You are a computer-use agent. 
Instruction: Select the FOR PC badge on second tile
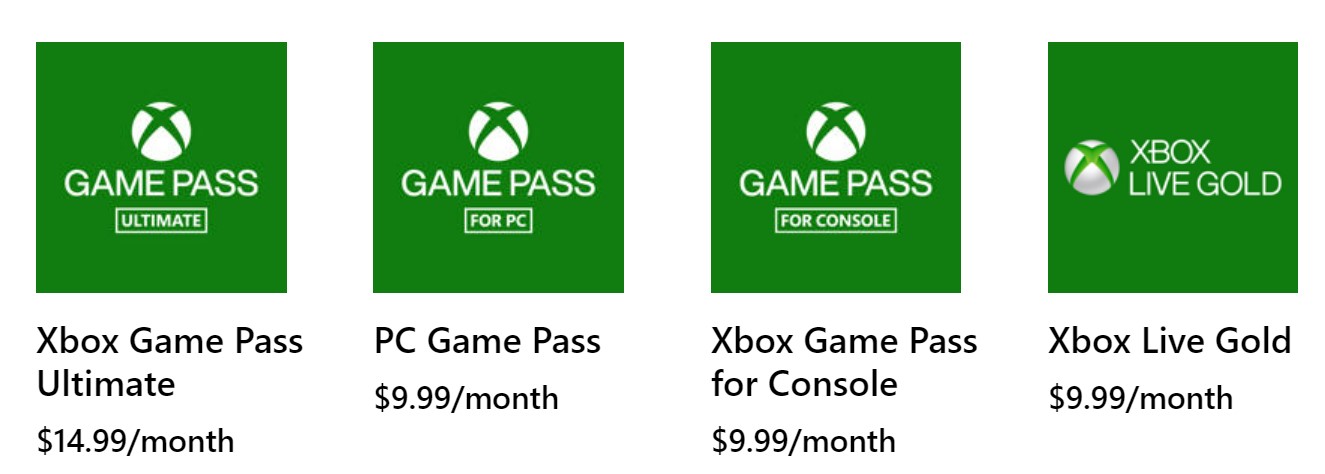498,220
